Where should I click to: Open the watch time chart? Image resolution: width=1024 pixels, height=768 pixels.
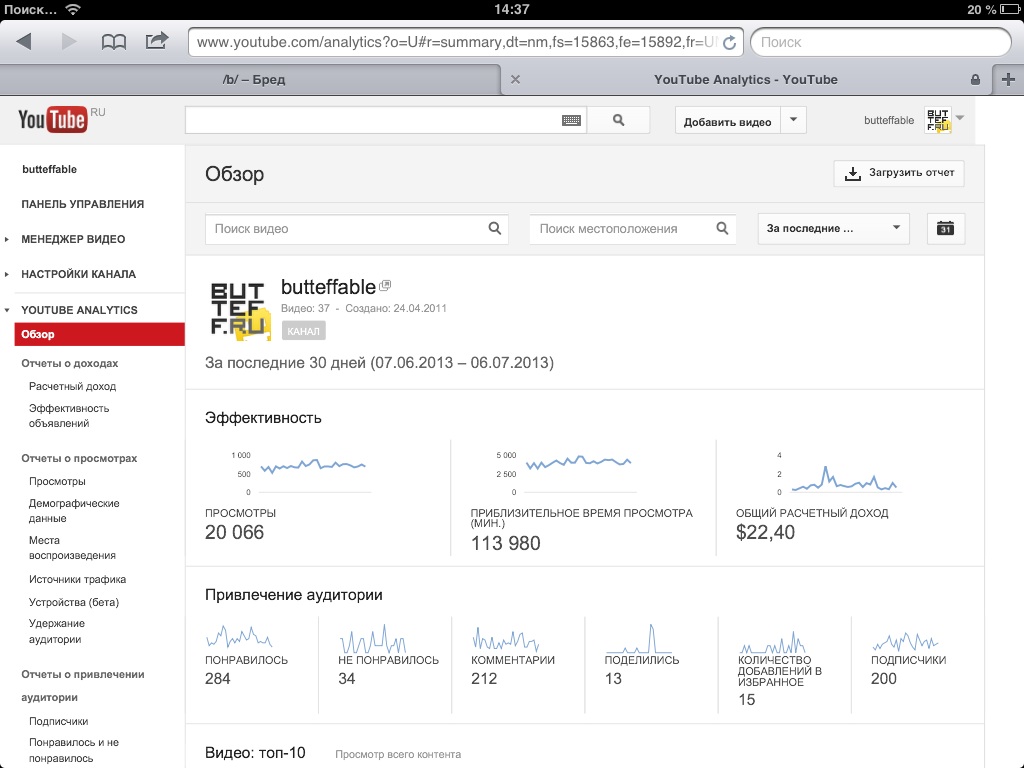click(x=567, y=473)
